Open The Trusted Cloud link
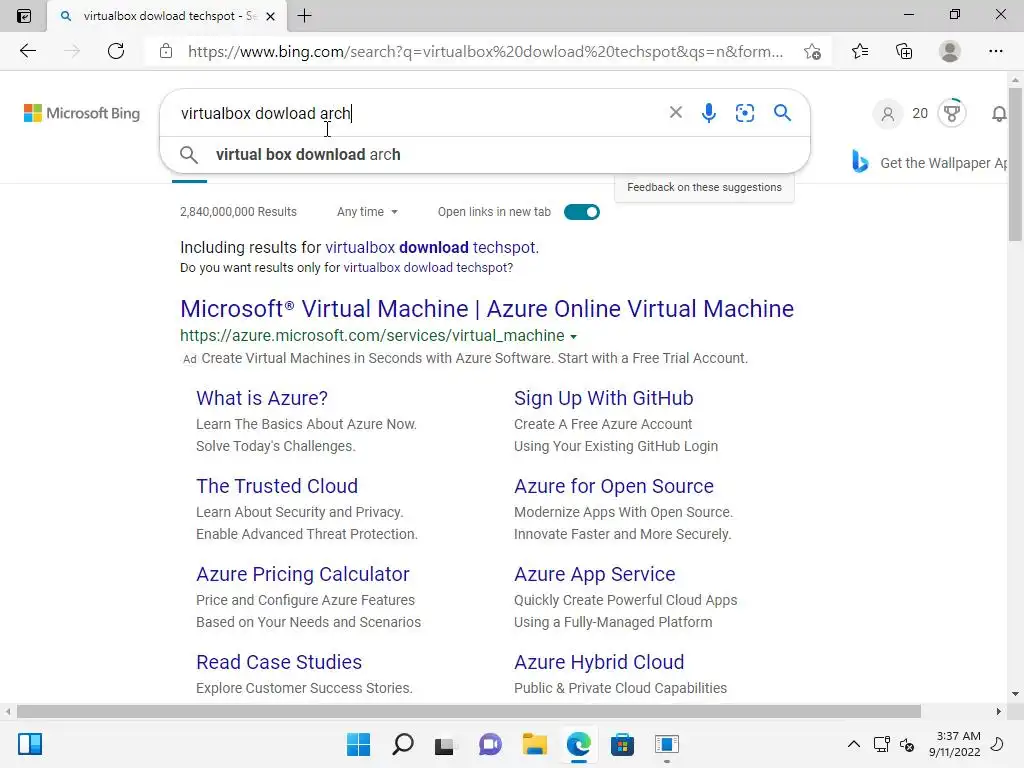 point(277,486)
